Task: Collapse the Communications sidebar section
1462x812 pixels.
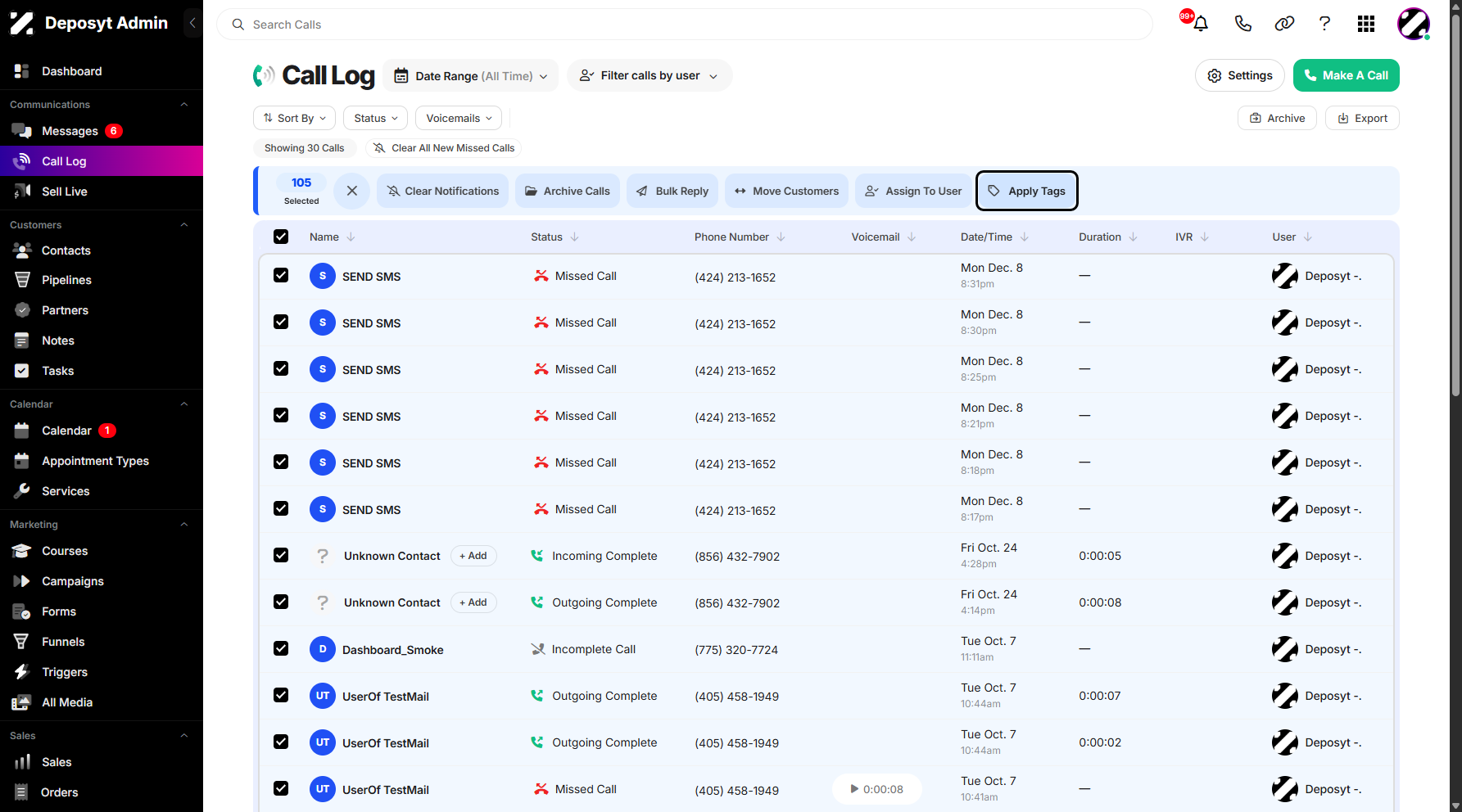Action: (184, 105)
